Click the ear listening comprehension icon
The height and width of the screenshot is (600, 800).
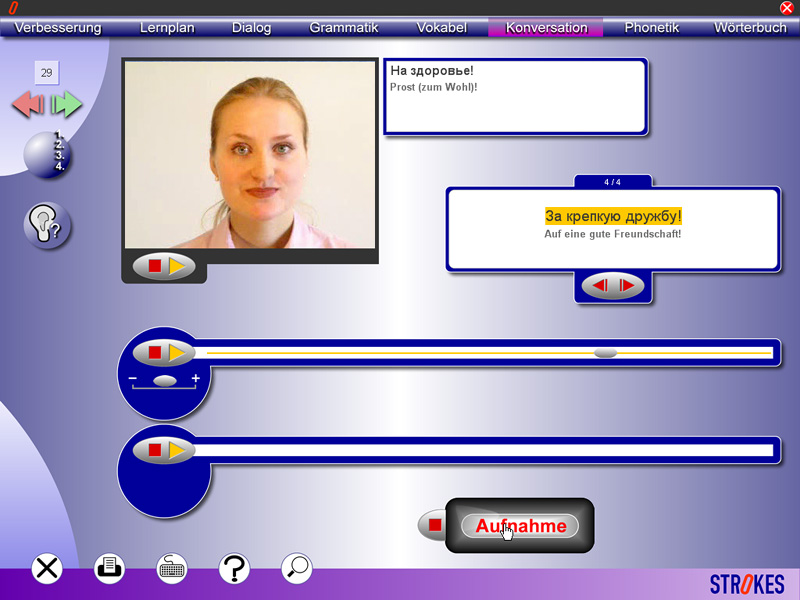pyautogui.click(x=47, y=226)
